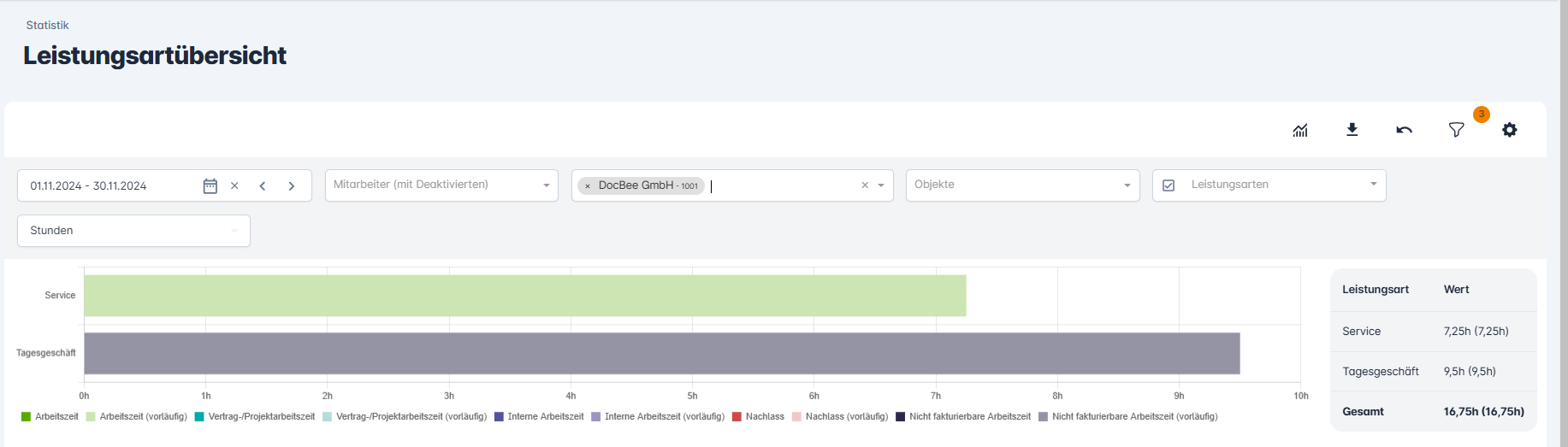Click the Statistik breadcrumb link

coord(47,26)
